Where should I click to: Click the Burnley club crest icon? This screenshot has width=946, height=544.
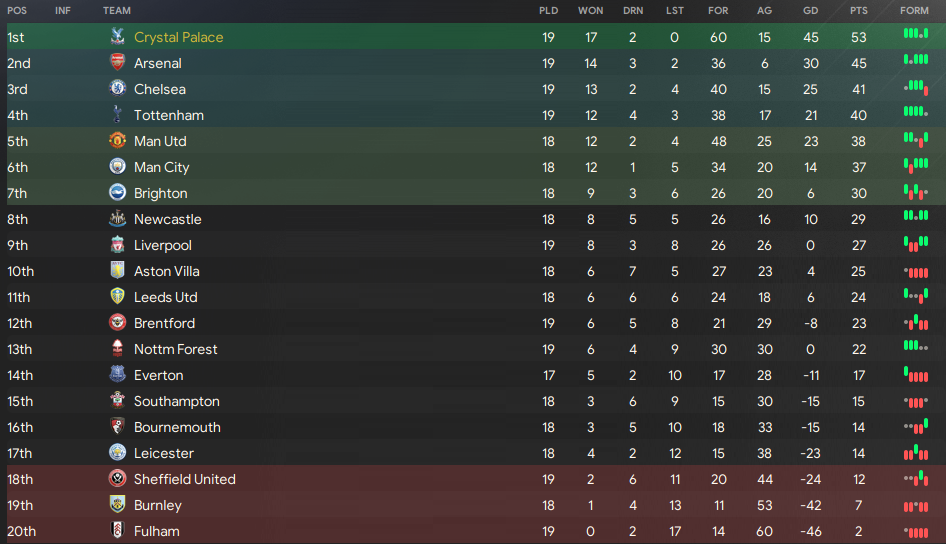(x=118, y=505)
